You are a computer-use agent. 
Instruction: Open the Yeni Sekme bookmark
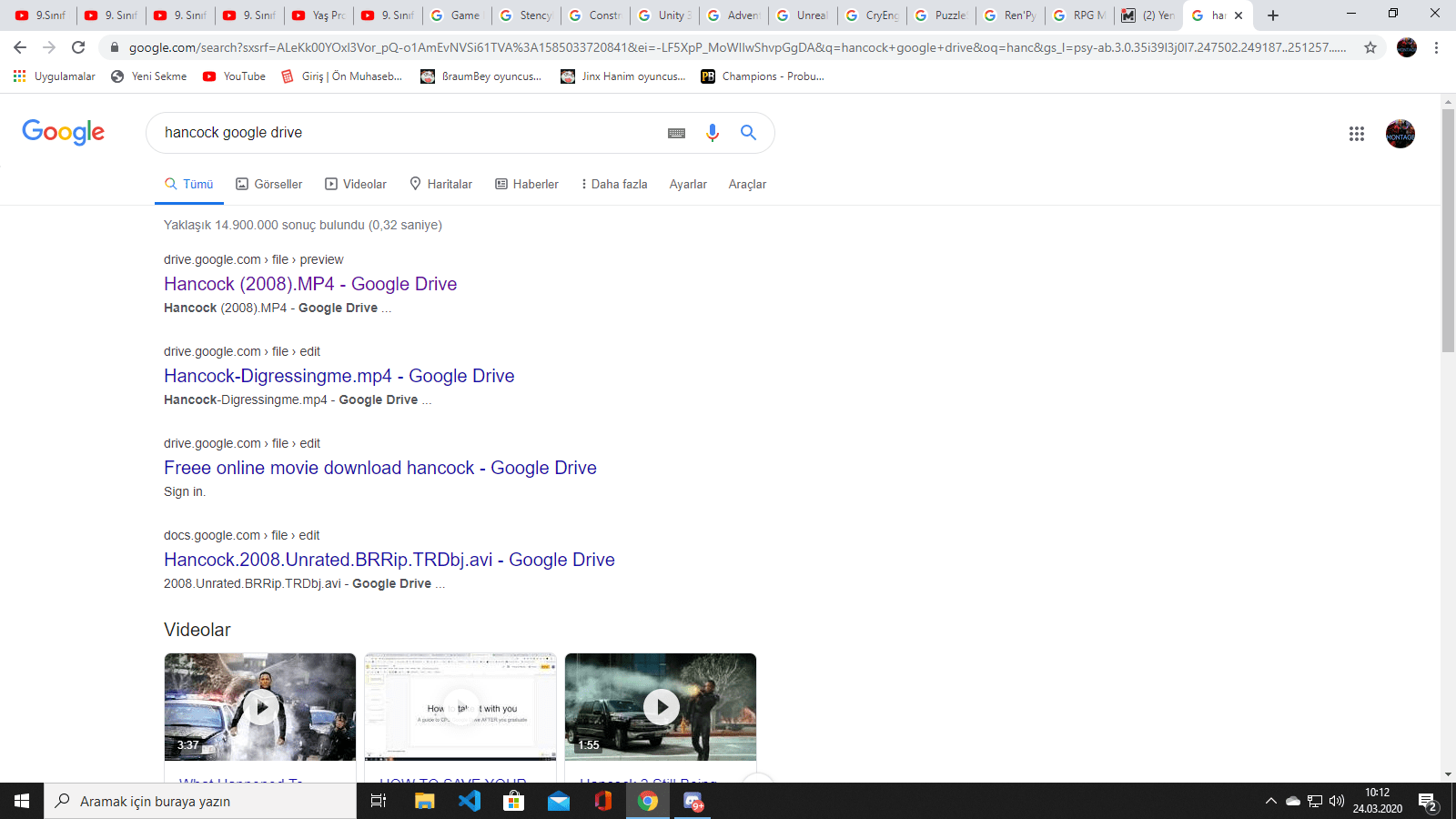pyautogui.click(x=149, y=76)
